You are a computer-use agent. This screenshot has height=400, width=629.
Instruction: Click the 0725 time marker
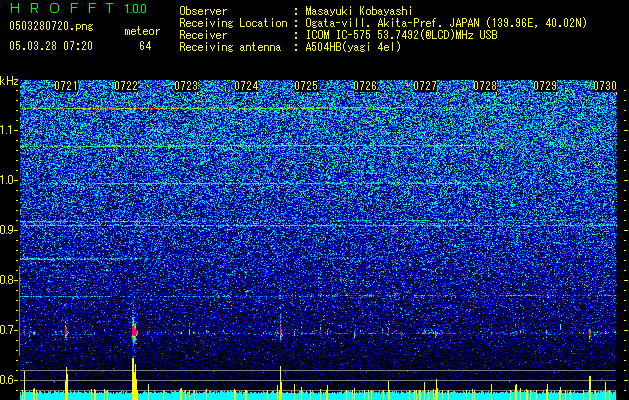tap(306, 86)
